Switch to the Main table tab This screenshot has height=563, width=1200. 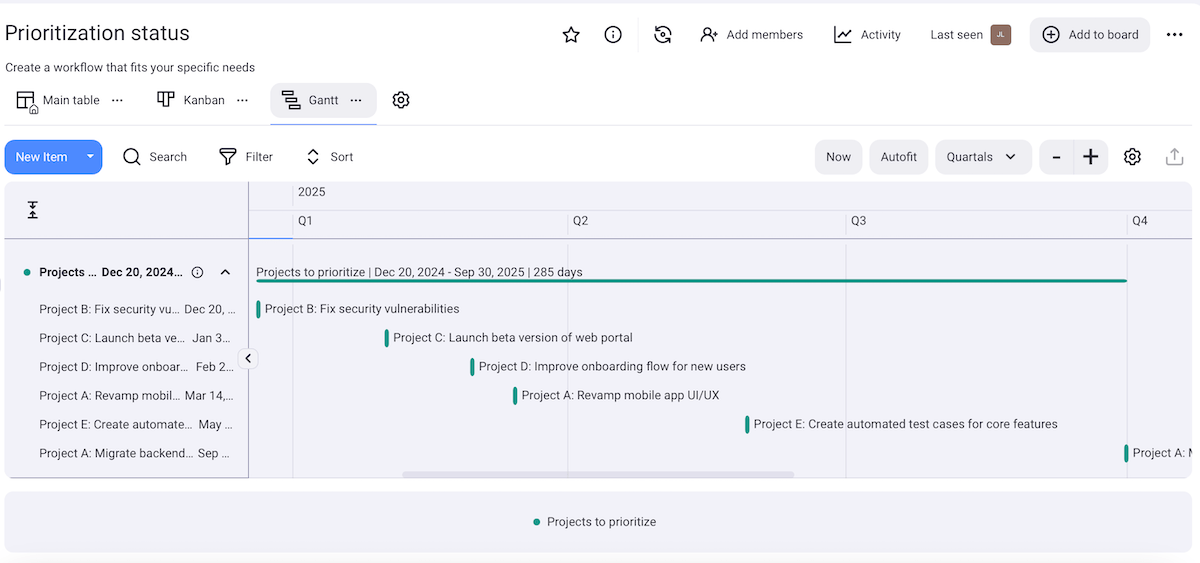point(59,100)
